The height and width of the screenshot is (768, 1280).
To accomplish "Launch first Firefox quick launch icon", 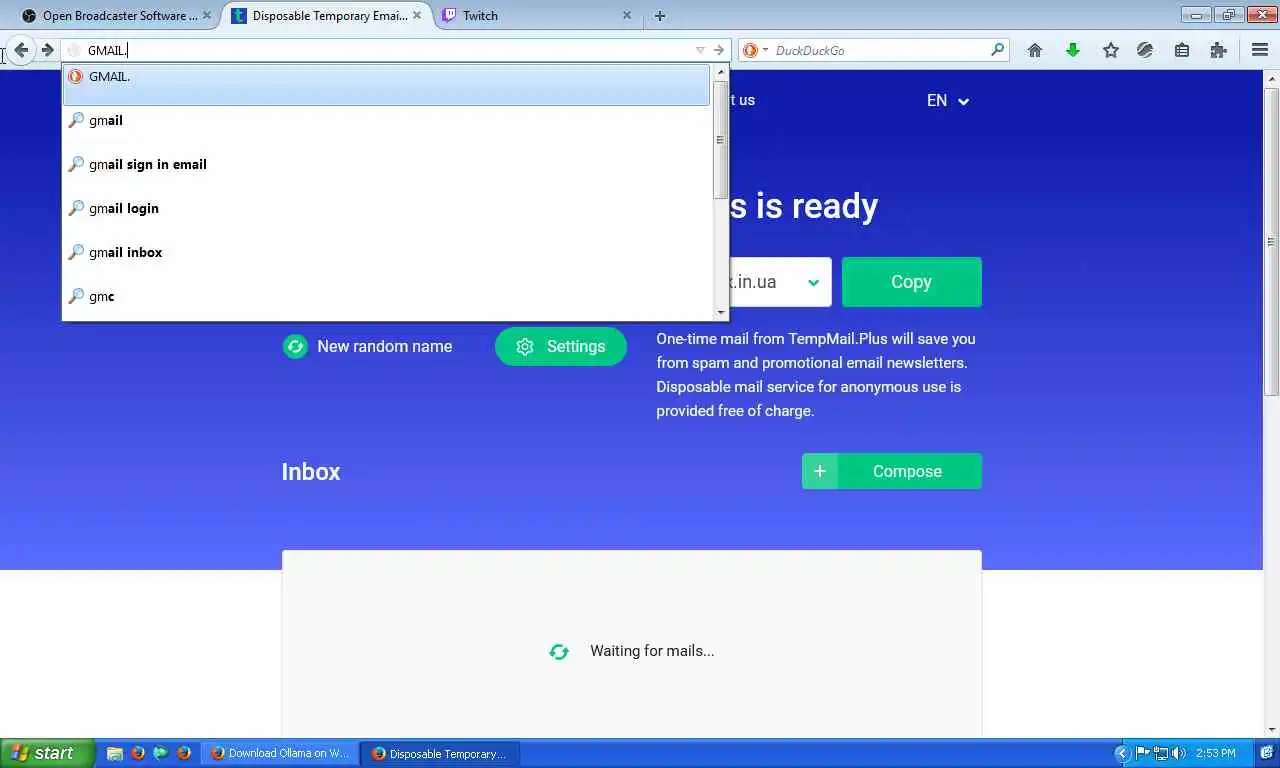I will [x=138, y=753].
